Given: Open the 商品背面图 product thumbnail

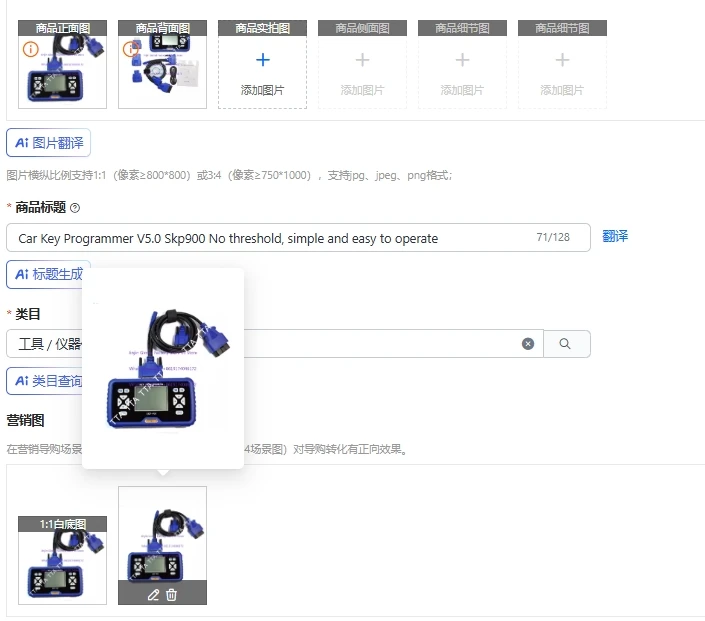Looking at the screenshot, I should [162, 64].
